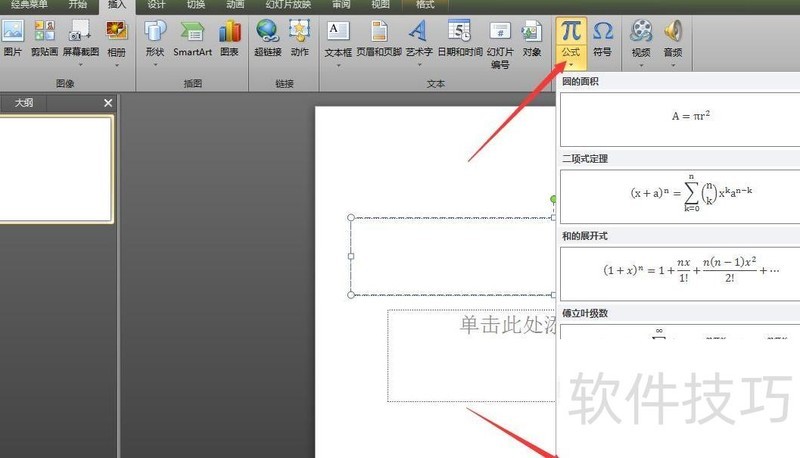Expand the 音频 dropdown arrow
The image size is (800, 458).
pyautogui.click(x=673, y=65)
